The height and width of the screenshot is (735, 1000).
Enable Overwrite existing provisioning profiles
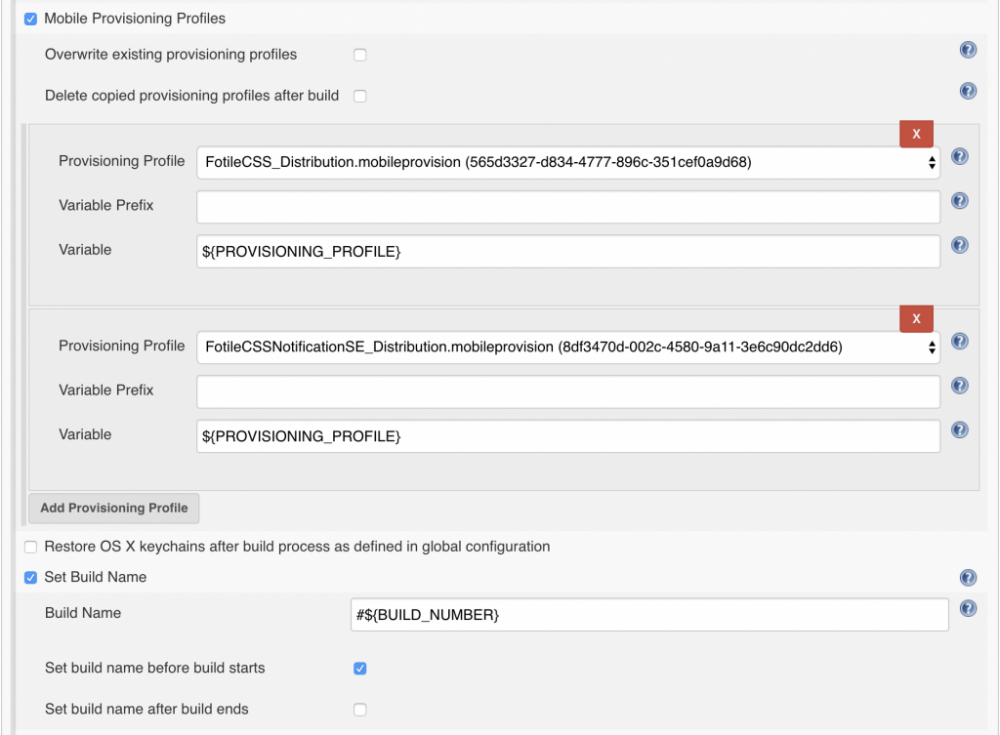(x=360, y=55)
